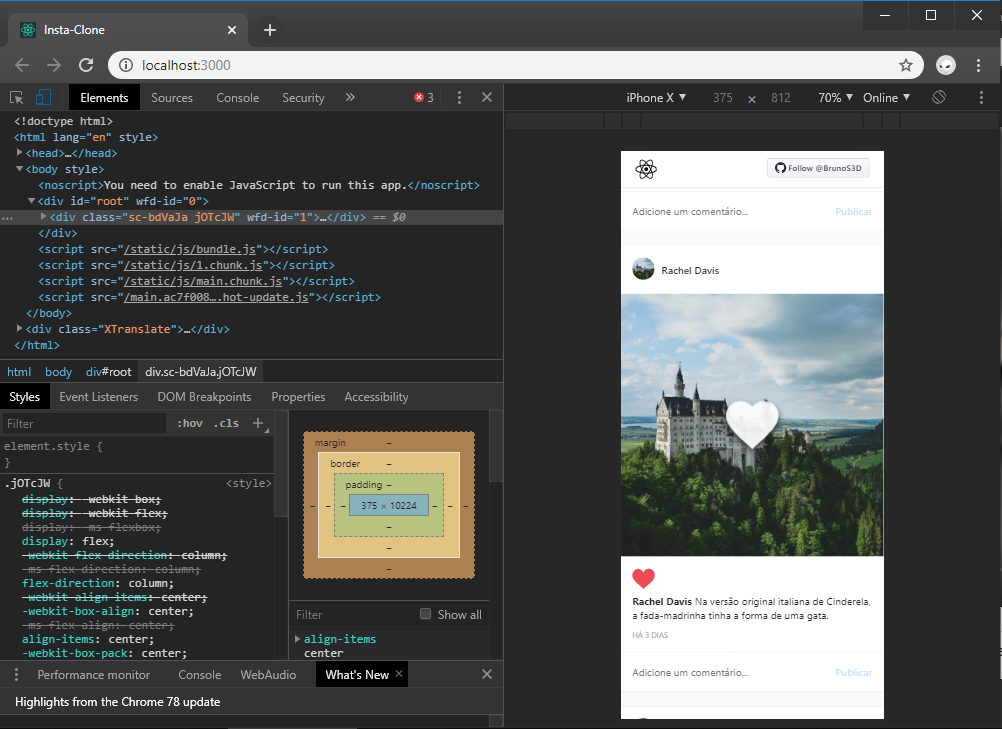
Task: Open a new browser tab
Action: tap(270, 30)
